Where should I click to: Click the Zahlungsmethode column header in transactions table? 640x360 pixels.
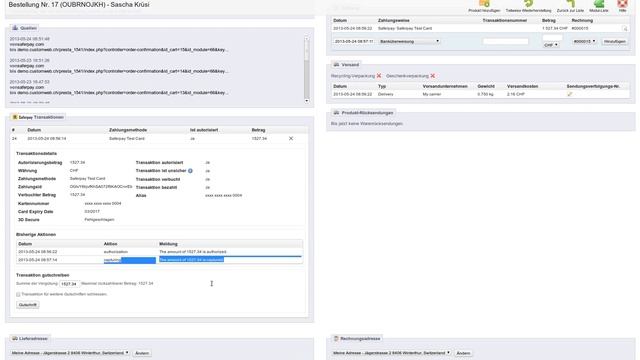[128, 130]
